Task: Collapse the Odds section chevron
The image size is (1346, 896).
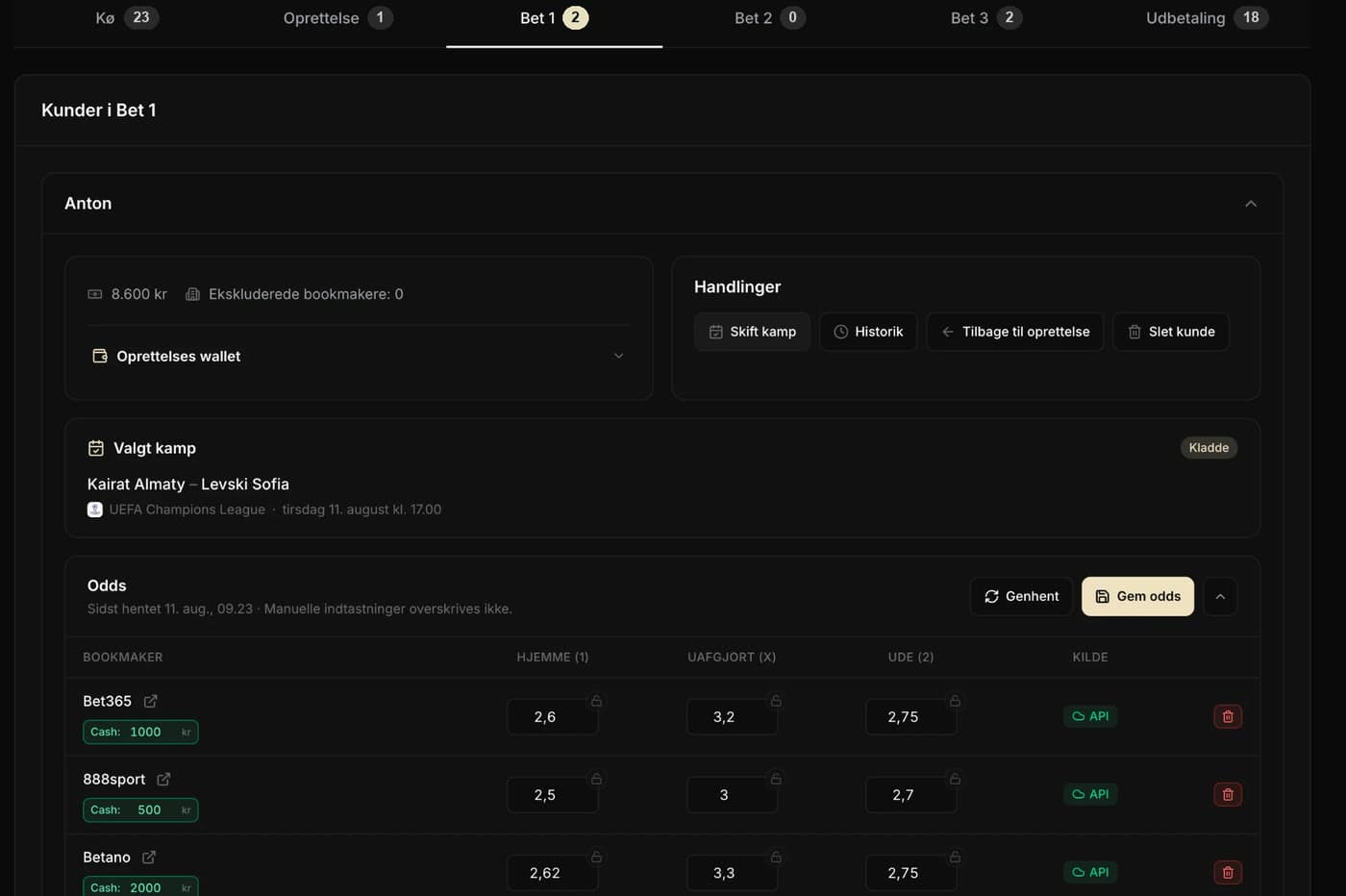Action: [1220, 596]
